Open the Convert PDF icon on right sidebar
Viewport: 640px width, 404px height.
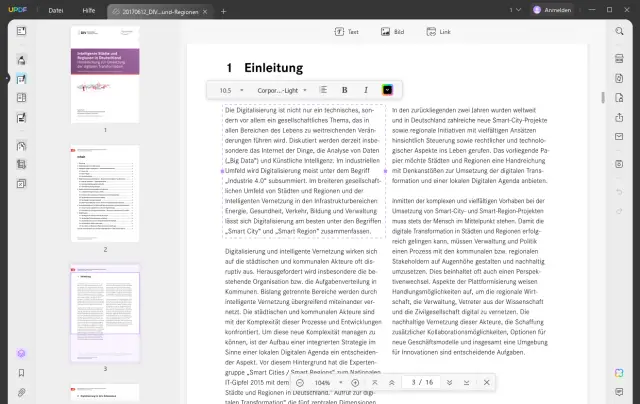point(619,78)
